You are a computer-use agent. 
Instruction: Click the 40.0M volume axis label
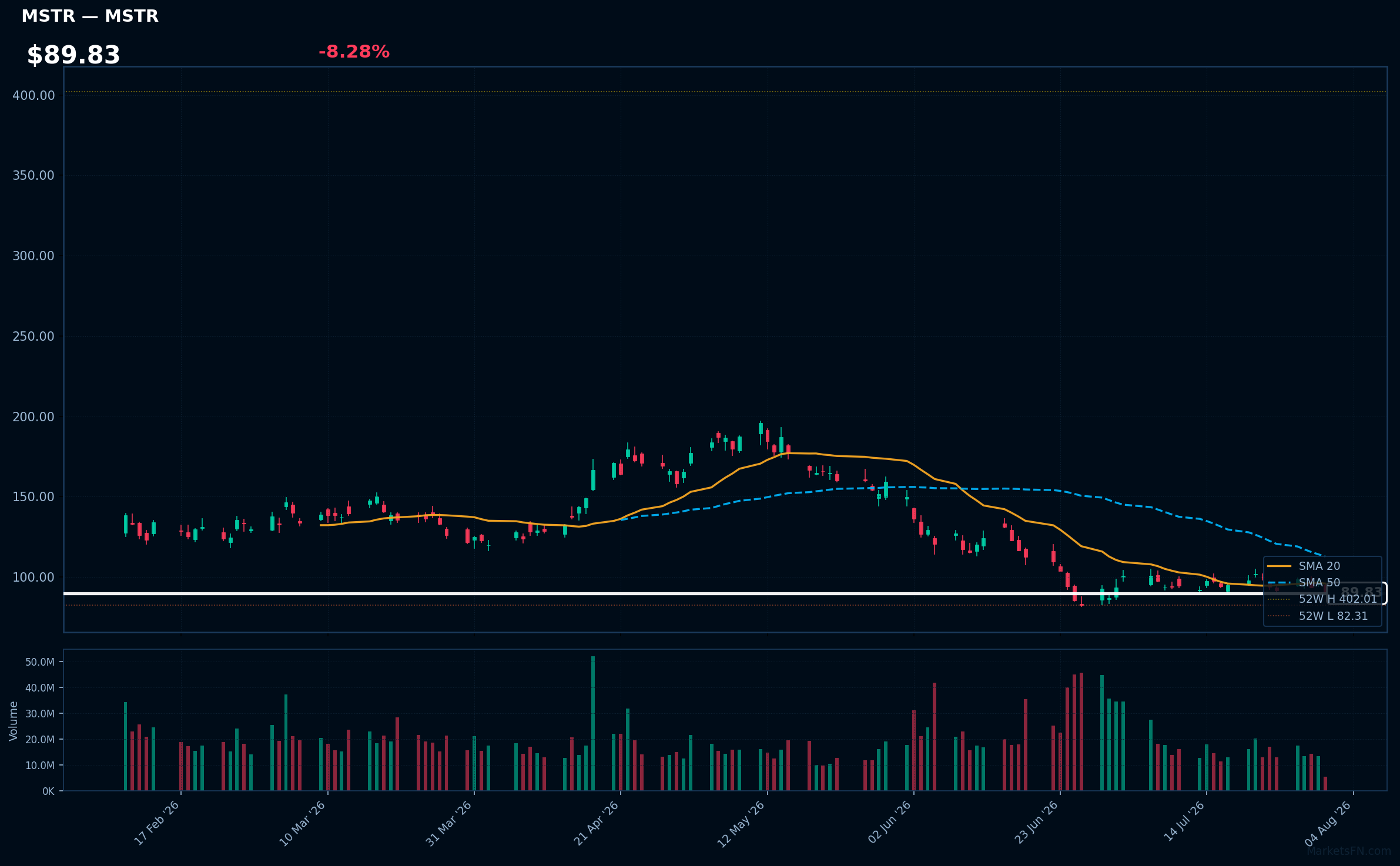coord(40,688)
